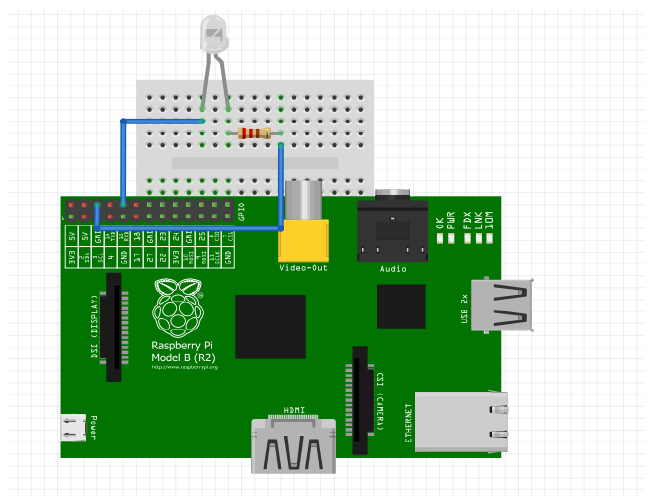The image size is (650, 496).
Task: Click the Raspberry Pi raspberry logo
Action: point(178,307)
